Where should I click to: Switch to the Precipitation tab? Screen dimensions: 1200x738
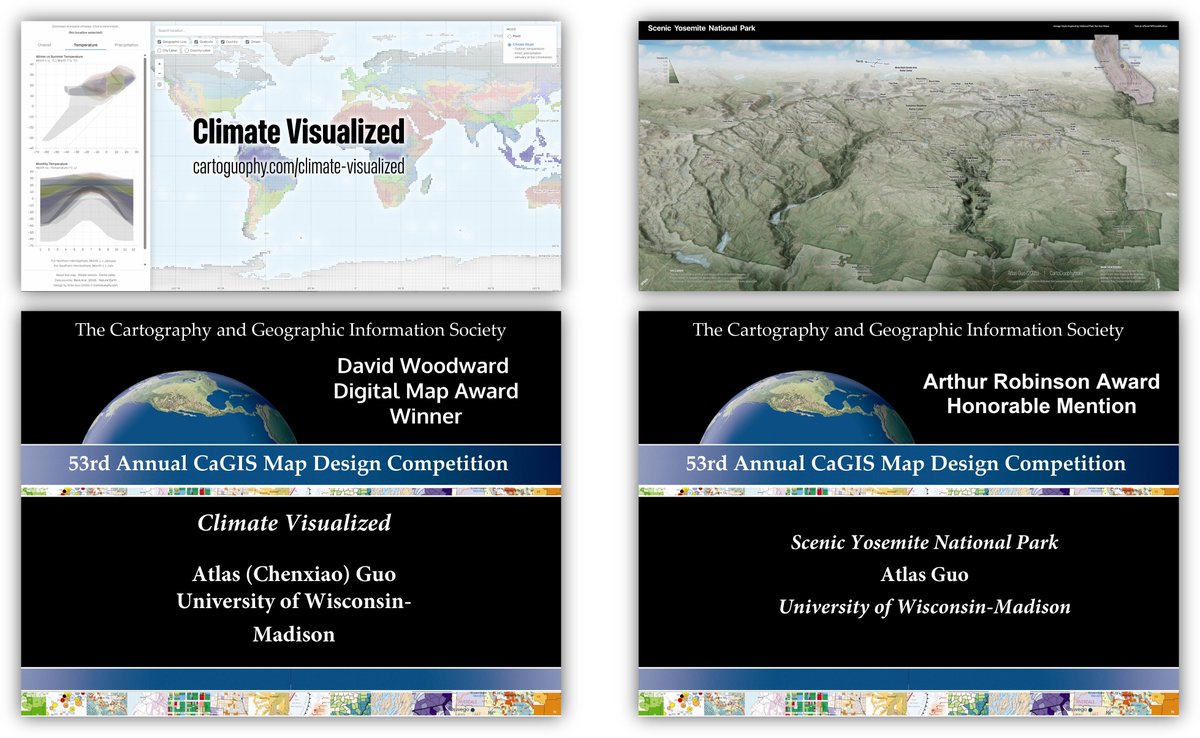click(126, 45)
